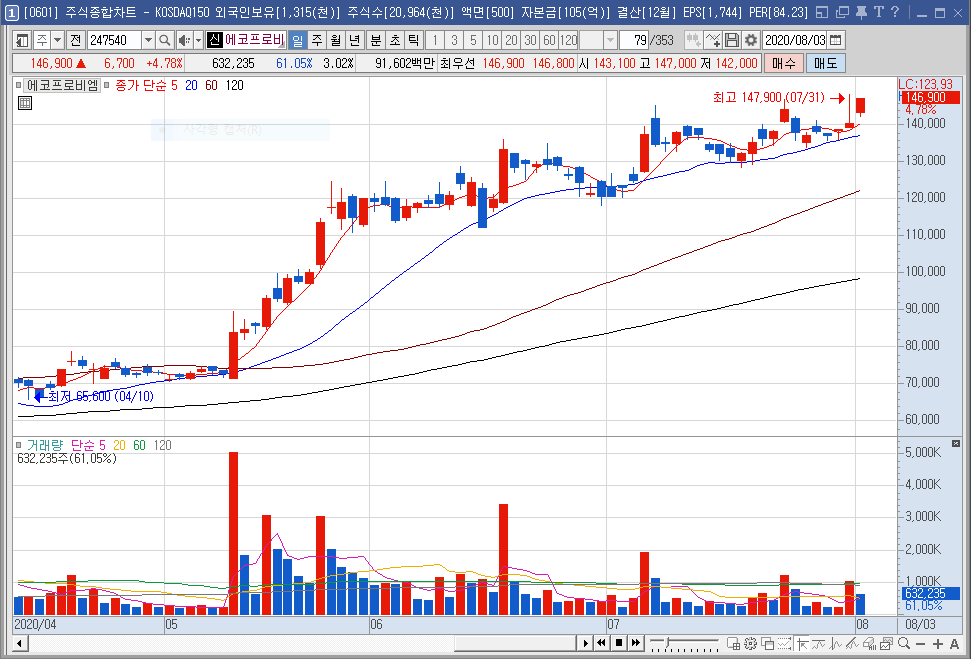
Task: Select the 년 (yearly) period
Action: coord(355,40)
